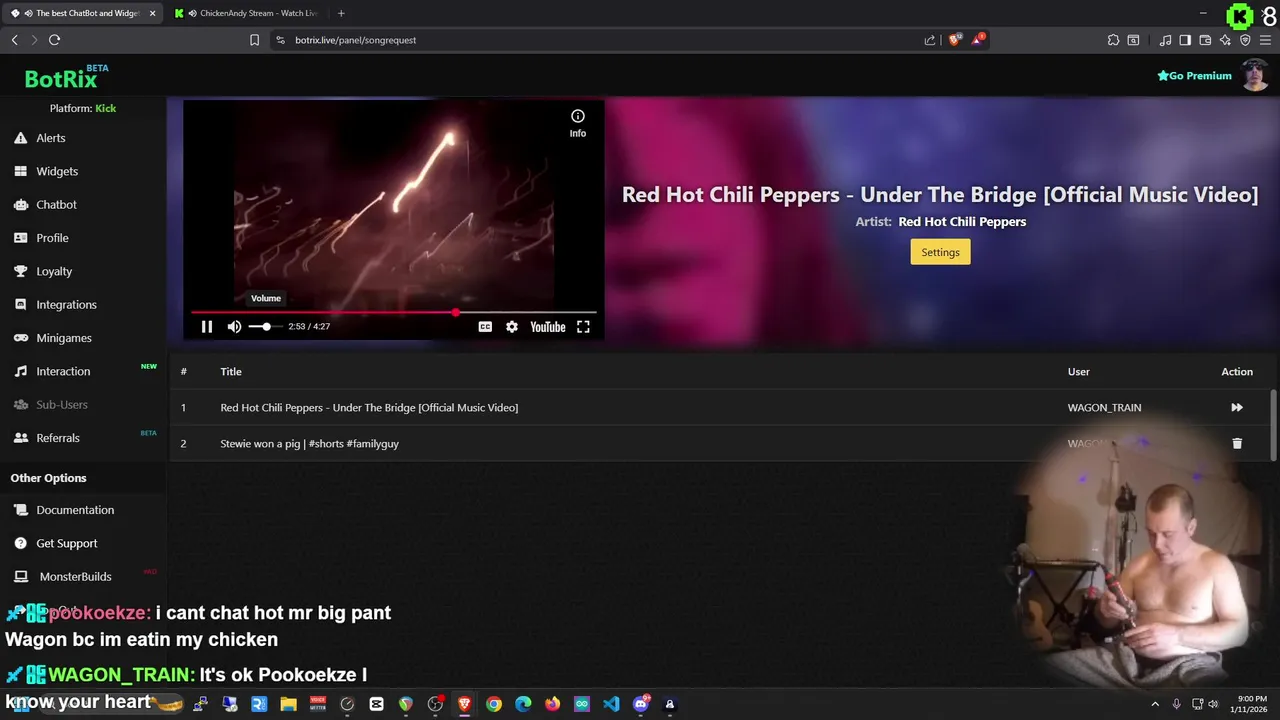
Task: Go to Chatbot settings
Action: [x=56, y=204]
